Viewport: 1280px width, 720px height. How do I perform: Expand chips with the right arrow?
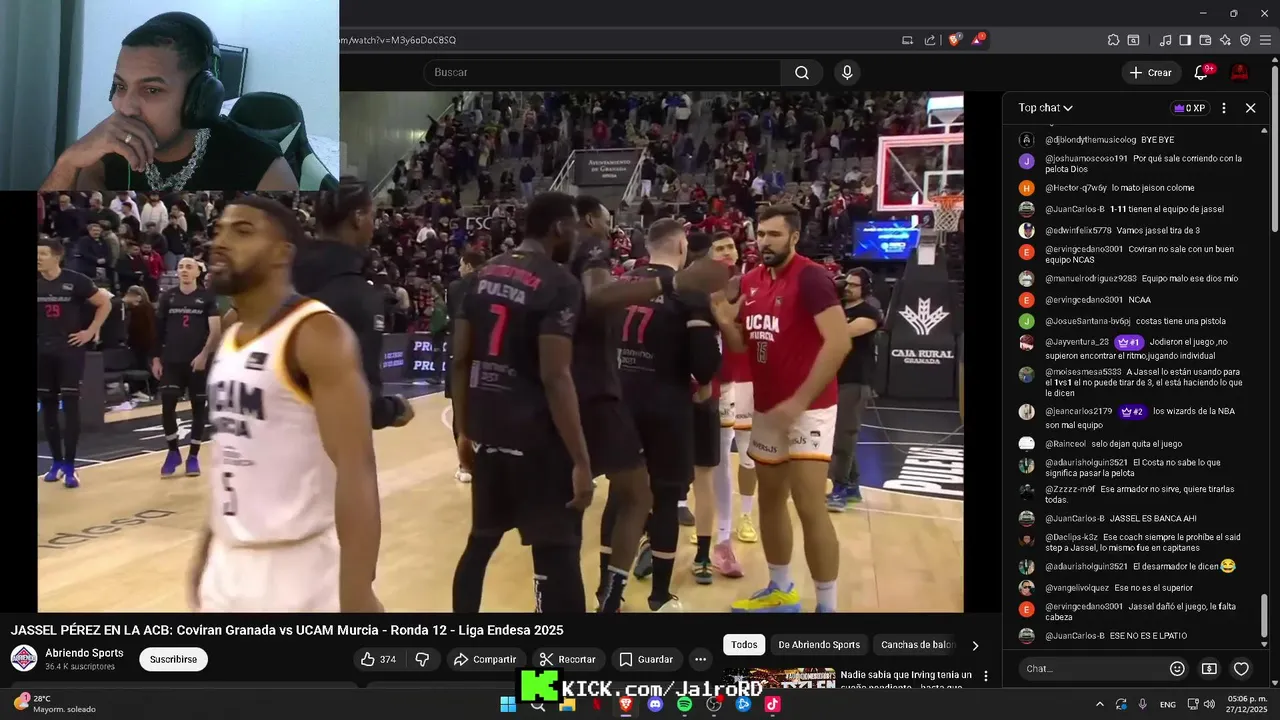click(x=975, y=645)
